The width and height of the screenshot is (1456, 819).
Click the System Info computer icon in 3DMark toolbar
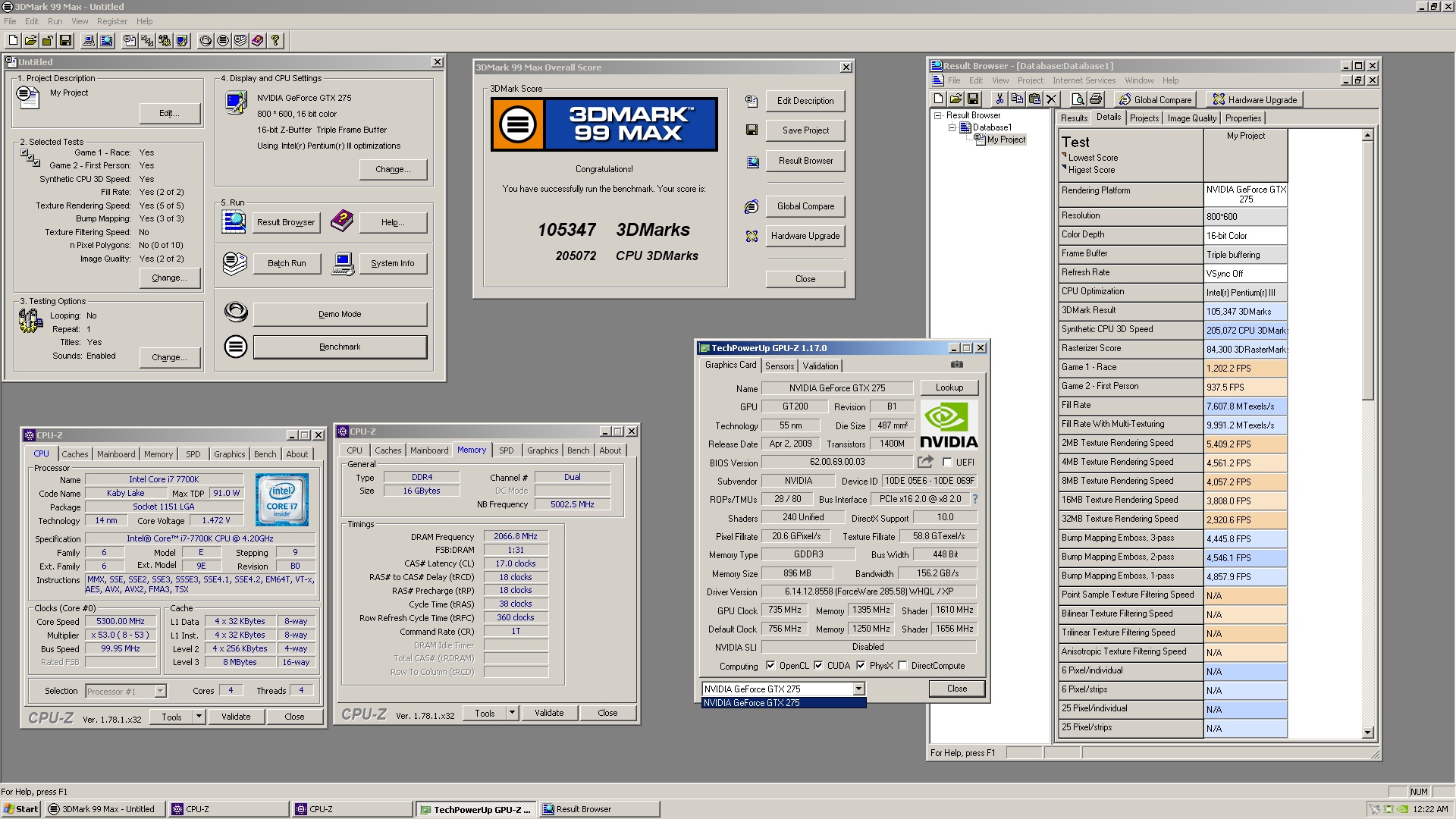coord(89,40)
